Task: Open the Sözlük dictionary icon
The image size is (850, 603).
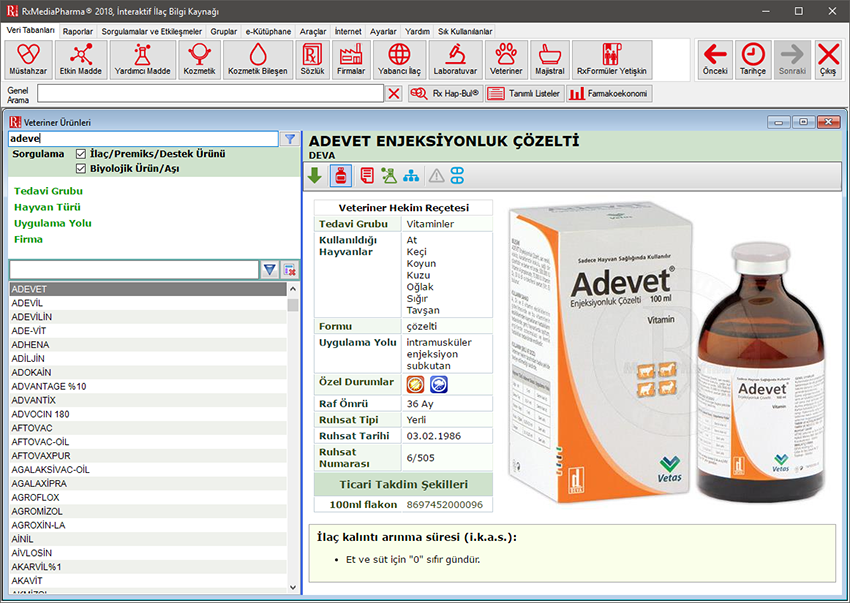Action: click(x=313, y=59)
